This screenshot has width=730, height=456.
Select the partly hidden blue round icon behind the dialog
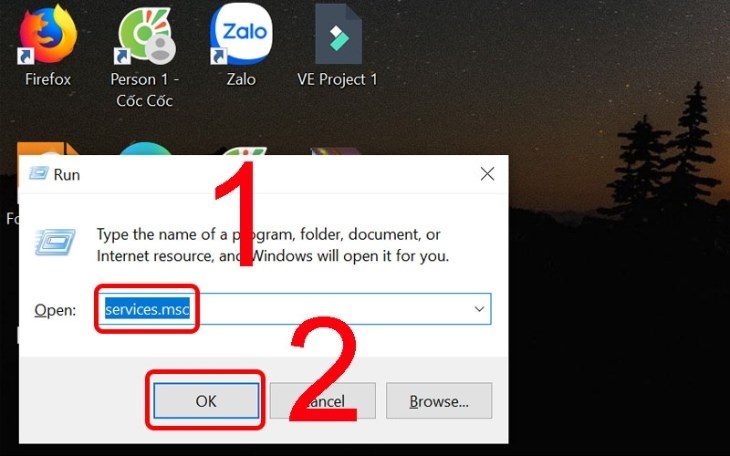click(145, 149)
